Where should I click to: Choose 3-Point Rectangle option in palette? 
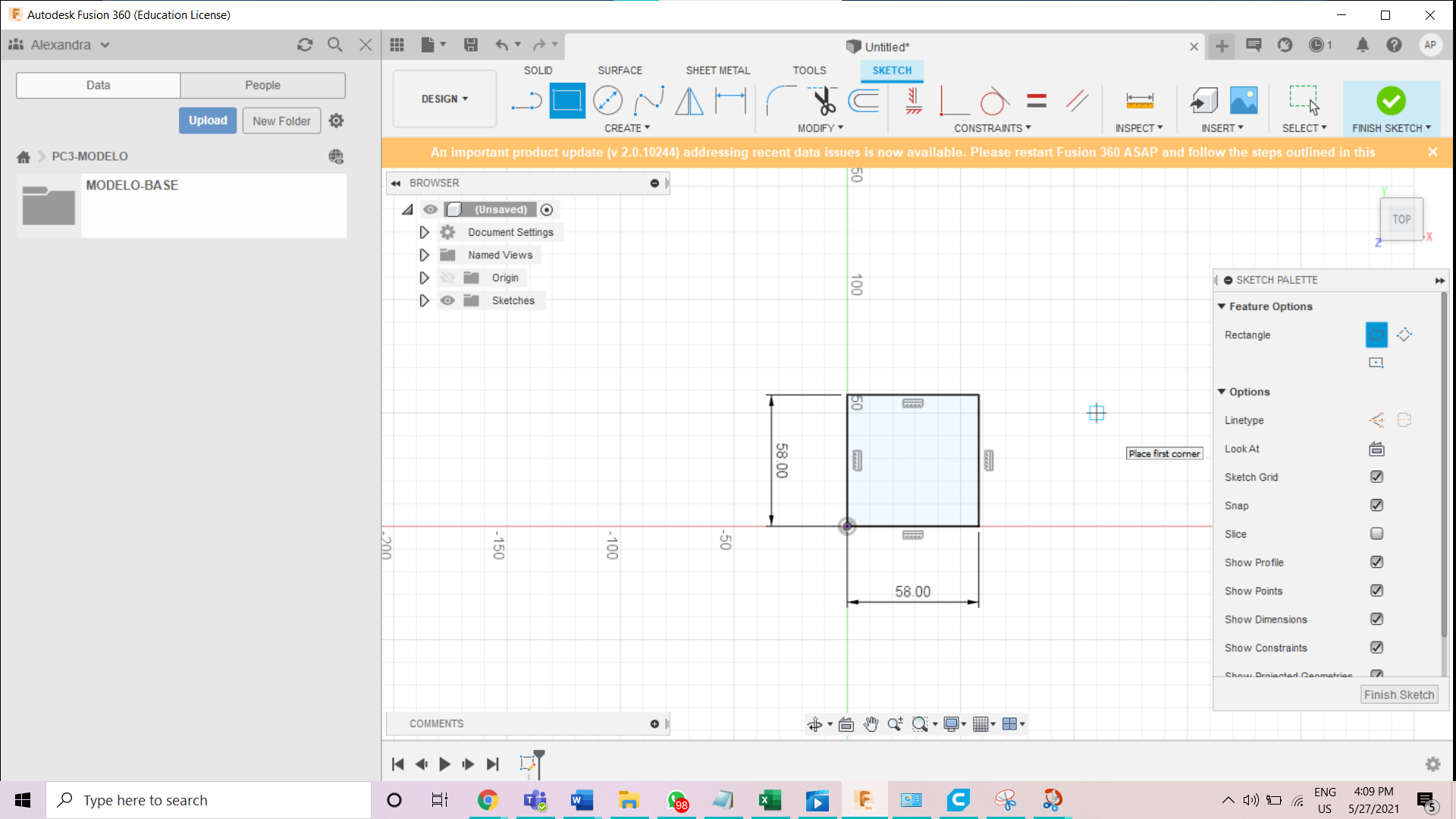pyautogui.click(x=1404, y=334)
